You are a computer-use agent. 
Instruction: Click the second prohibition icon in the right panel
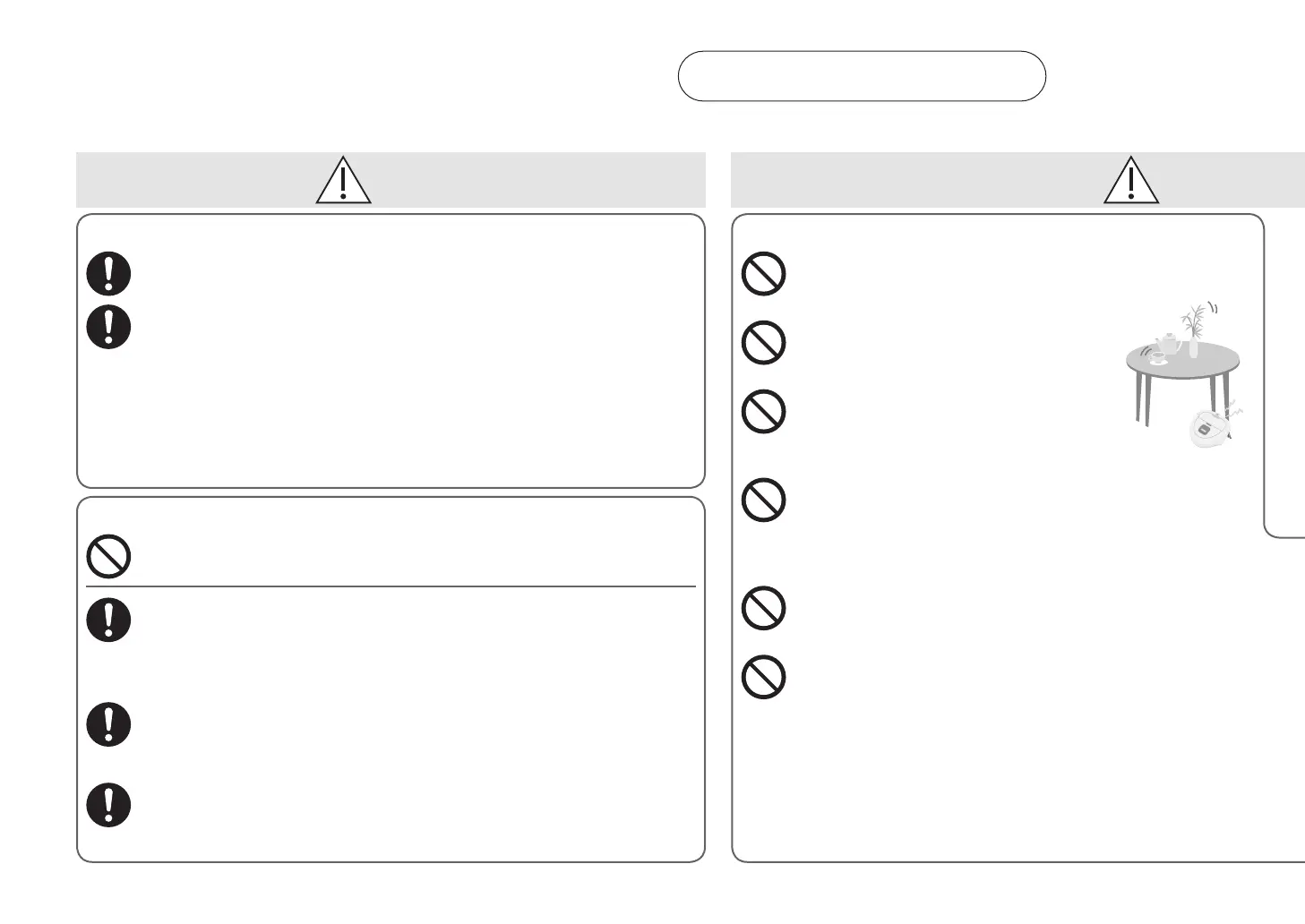(x=764, y=342)
